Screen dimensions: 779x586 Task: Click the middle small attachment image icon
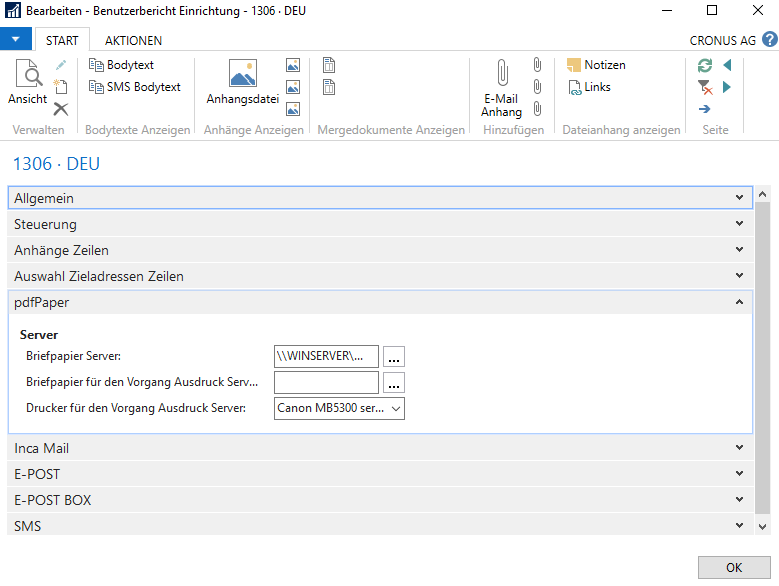click(293, 87)
